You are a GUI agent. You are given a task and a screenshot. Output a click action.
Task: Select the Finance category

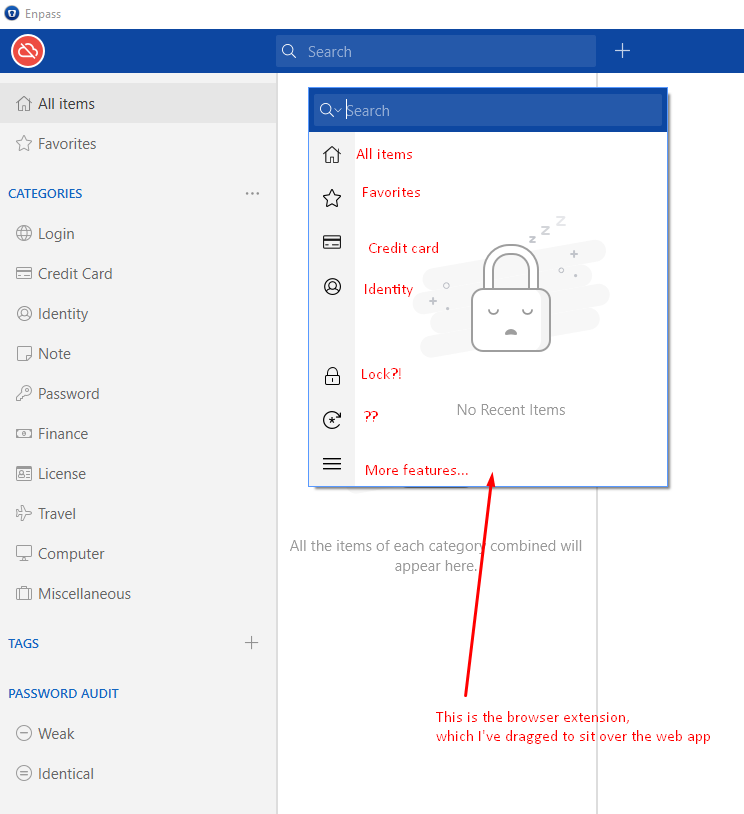click(x=138, y=433)
